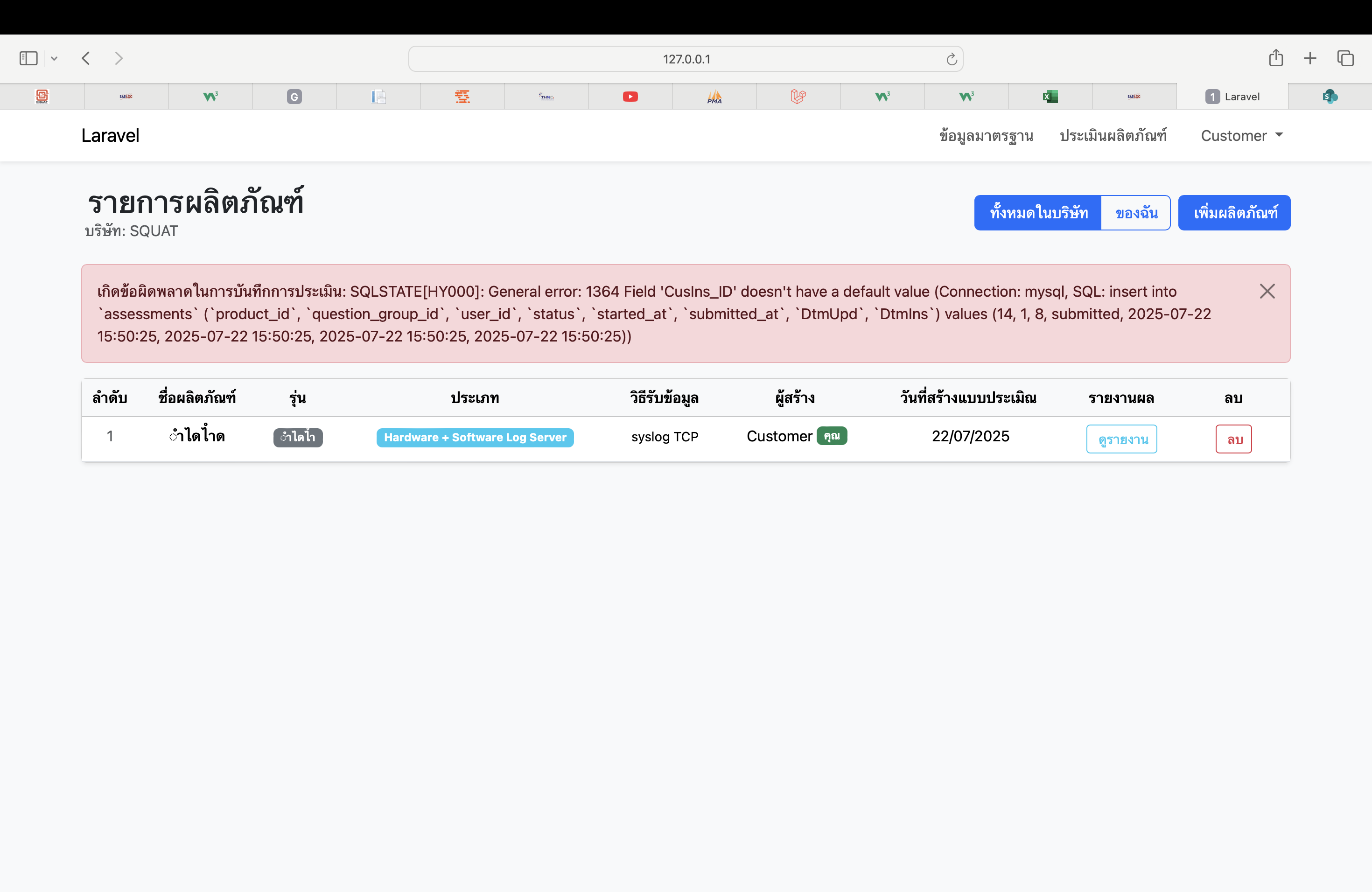Click the browser back arrow
The height and width of the screenshot is (892, 1372).
[x=86, y=58]
